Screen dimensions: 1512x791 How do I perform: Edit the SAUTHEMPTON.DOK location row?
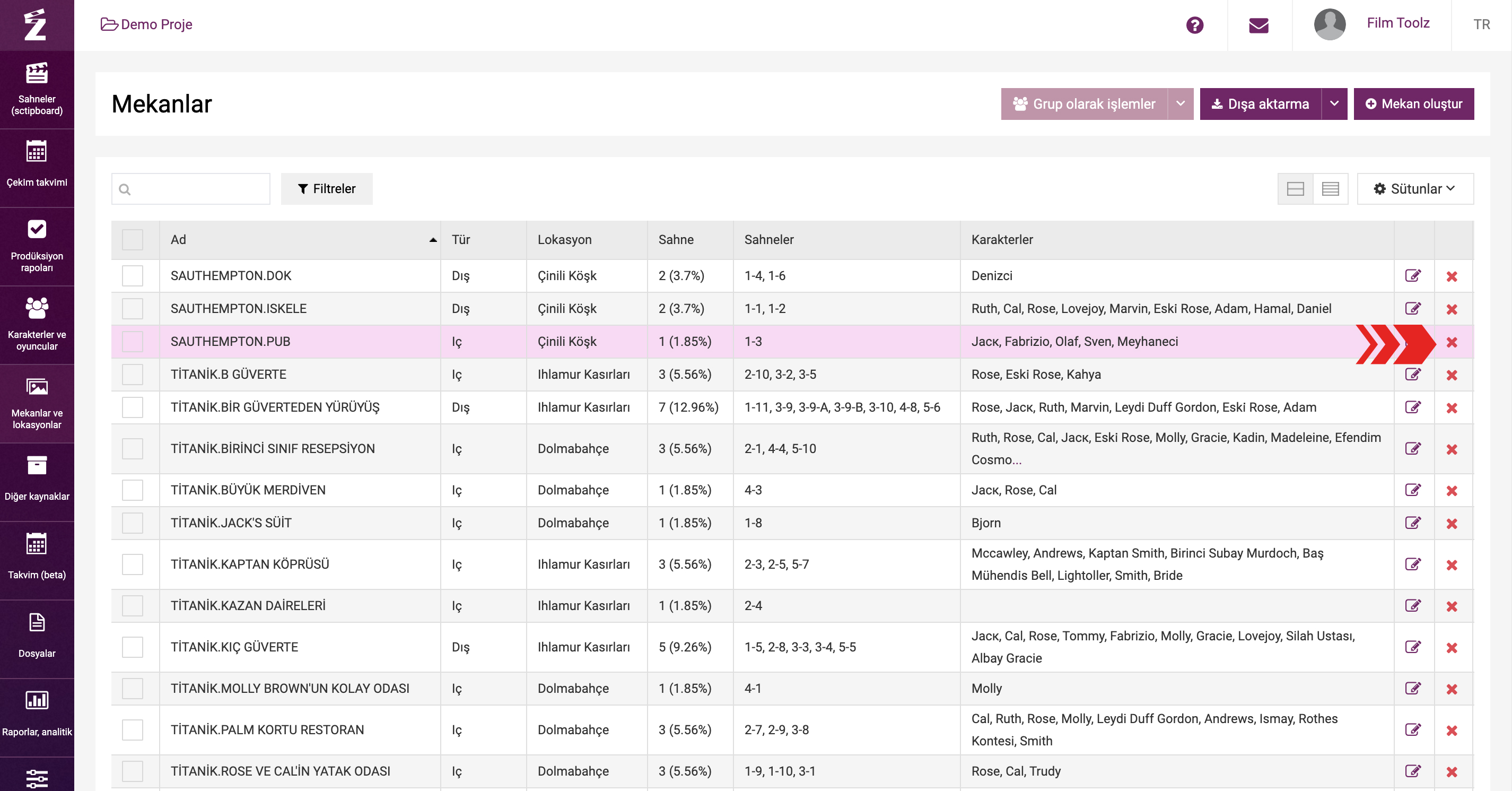coord(1413,276)
